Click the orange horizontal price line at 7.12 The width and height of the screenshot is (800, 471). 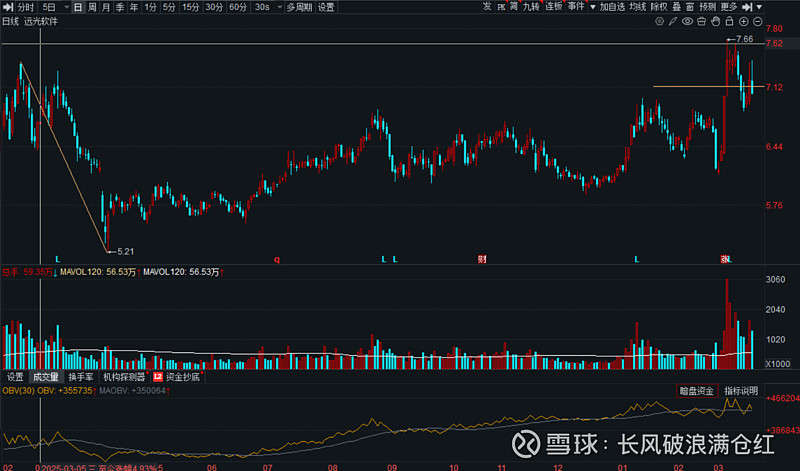click(x=690, y=87)
